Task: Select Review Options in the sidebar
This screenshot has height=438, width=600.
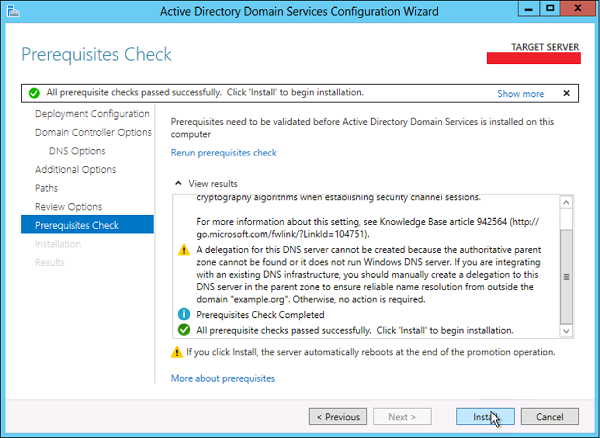Action: [x=68, y=207]
